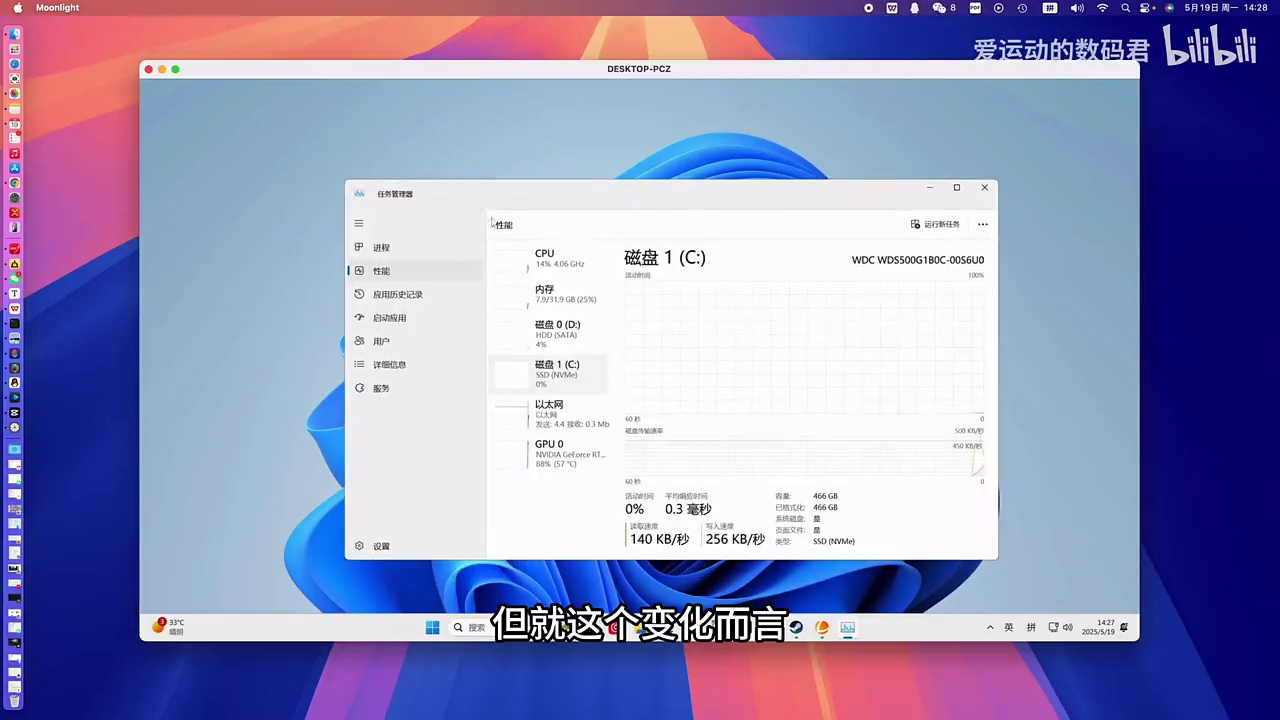
Task: Select 磁盘 0 (D:) HDD entry
Action: (x=548, y=334)
